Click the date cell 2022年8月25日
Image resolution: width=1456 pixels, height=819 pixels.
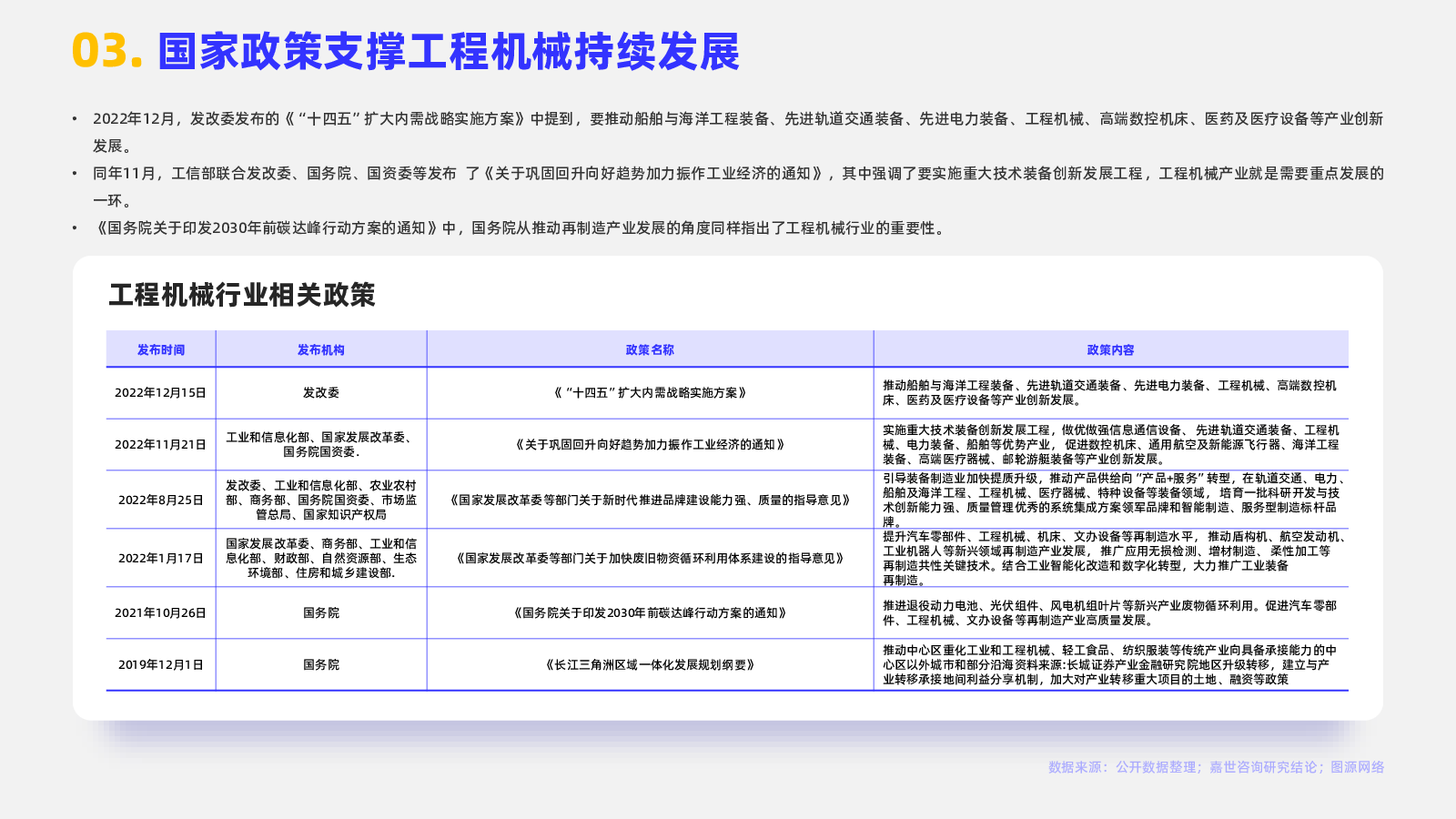point(161,500)
